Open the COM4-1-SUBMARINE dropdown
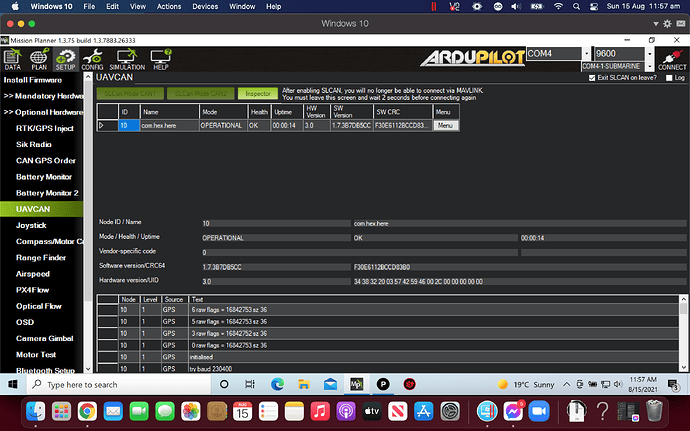Image resolution: width=690 pixels, height=431 pixels. coord(650,66)
